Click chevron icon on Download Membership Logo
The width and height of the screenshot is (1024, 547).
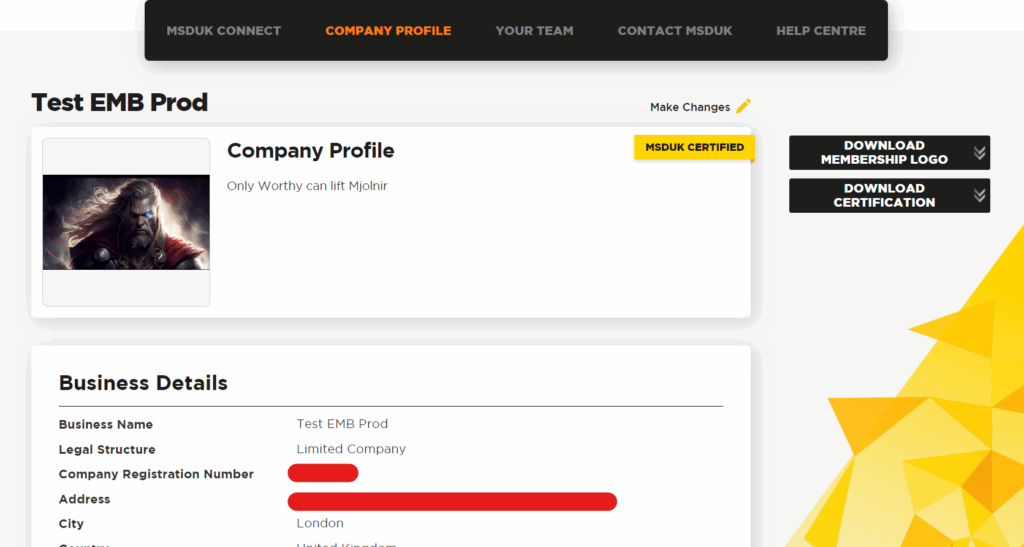(979, 153)
